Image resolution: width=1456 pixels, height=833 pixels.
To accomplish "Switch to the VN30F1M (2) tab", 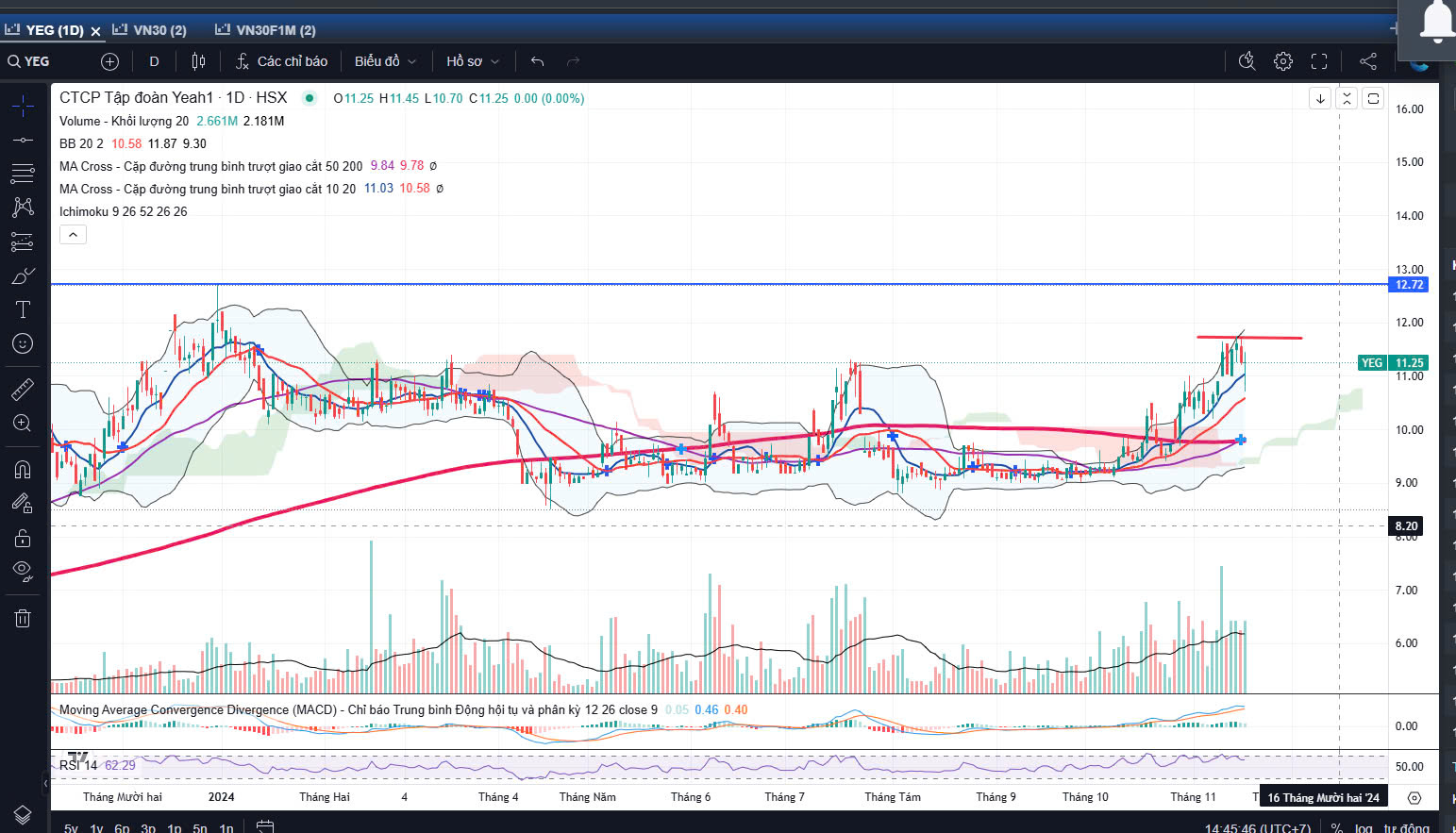I will pos(266,30).
